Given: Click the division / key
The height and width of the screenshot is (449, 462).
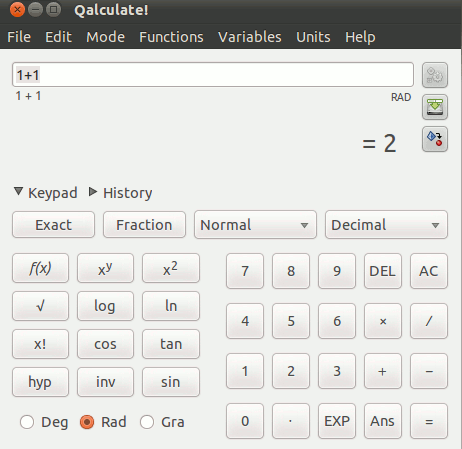Looking at the screenshot, I should [429, 321].
